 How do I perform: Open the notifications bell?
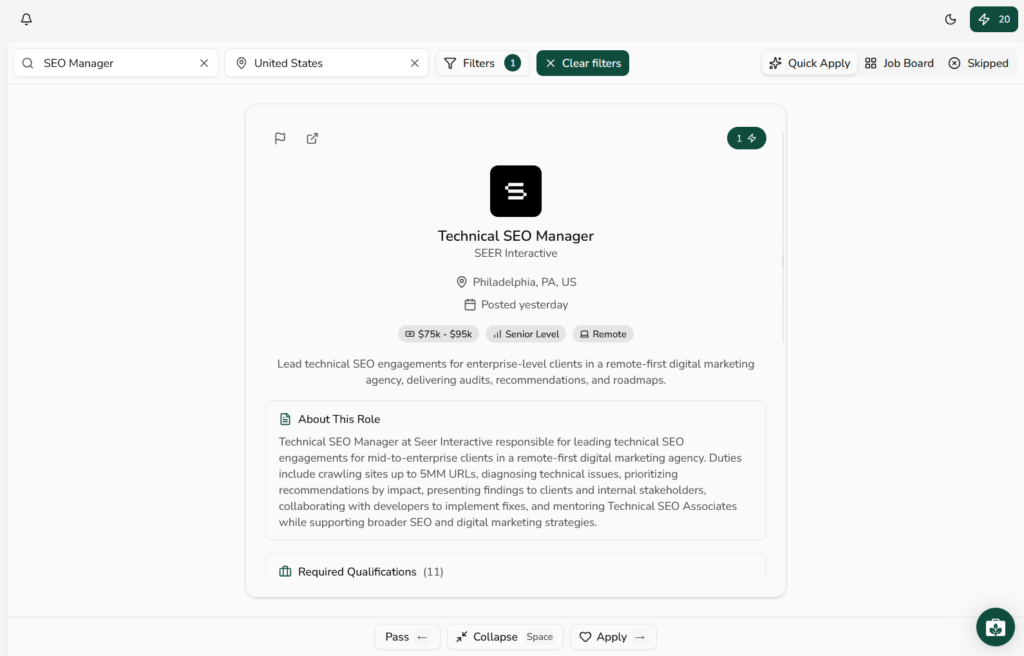coord(26,19)
